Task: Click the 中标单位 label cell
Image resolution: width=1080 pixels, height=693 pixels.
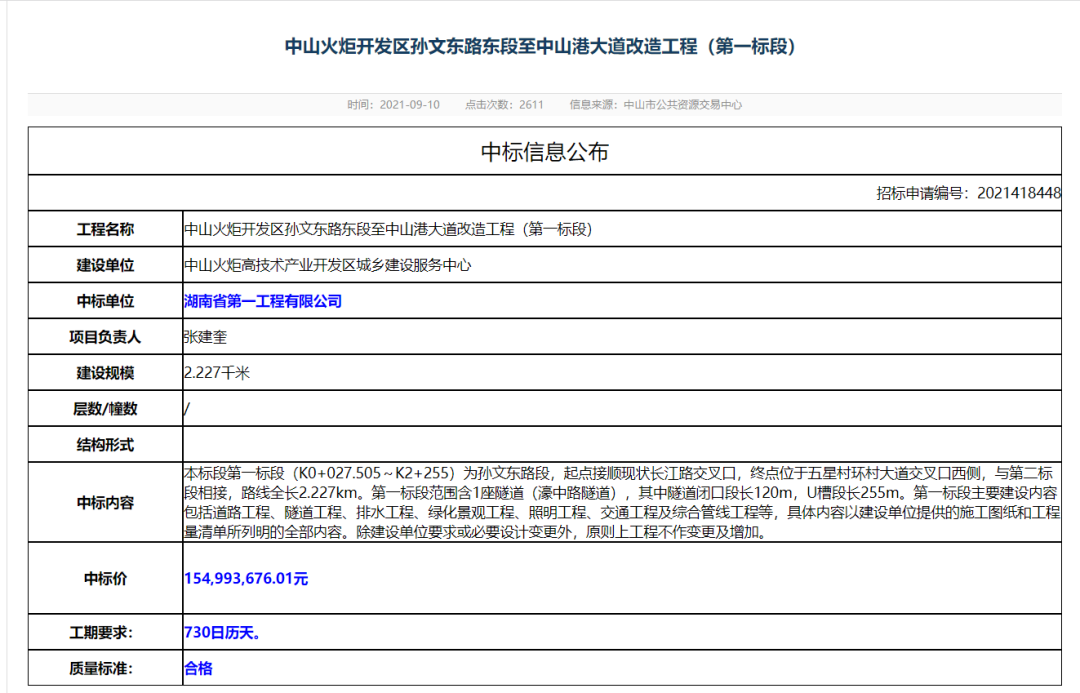Action: coord(105,301)
